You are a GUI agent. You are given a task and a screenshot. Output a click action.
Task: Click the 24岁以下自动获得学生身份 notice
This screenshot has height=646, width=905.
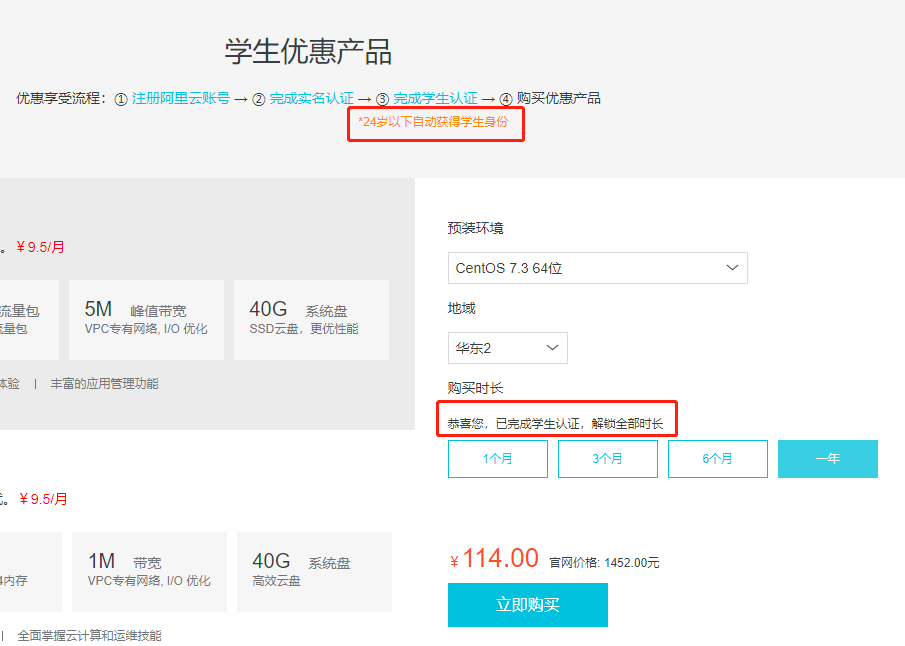coord(433,122)
